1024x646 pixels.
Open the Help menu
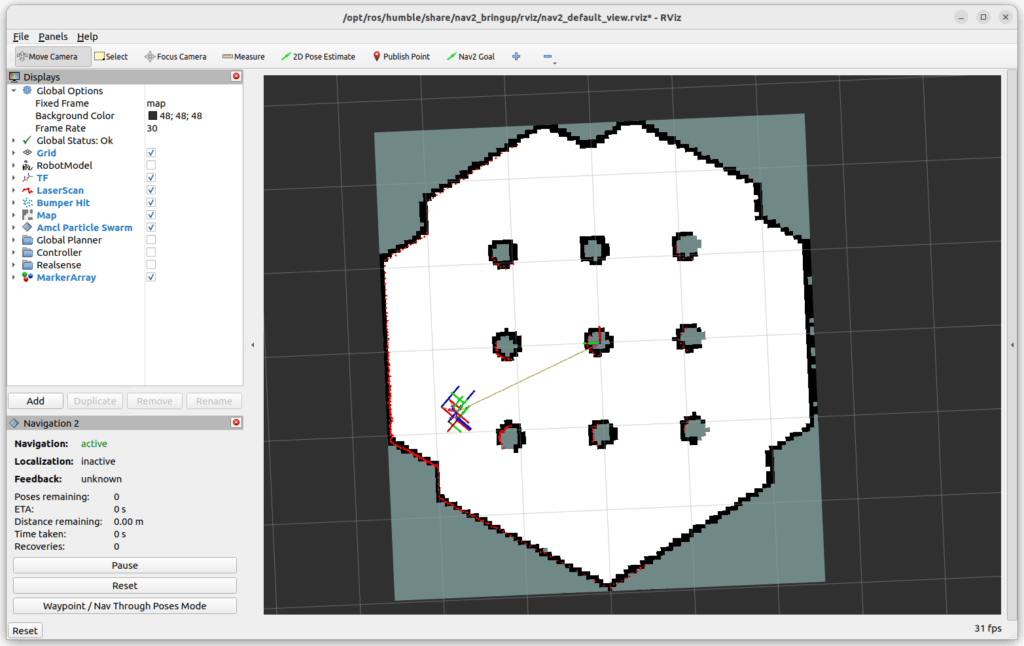tap(88, 37)
